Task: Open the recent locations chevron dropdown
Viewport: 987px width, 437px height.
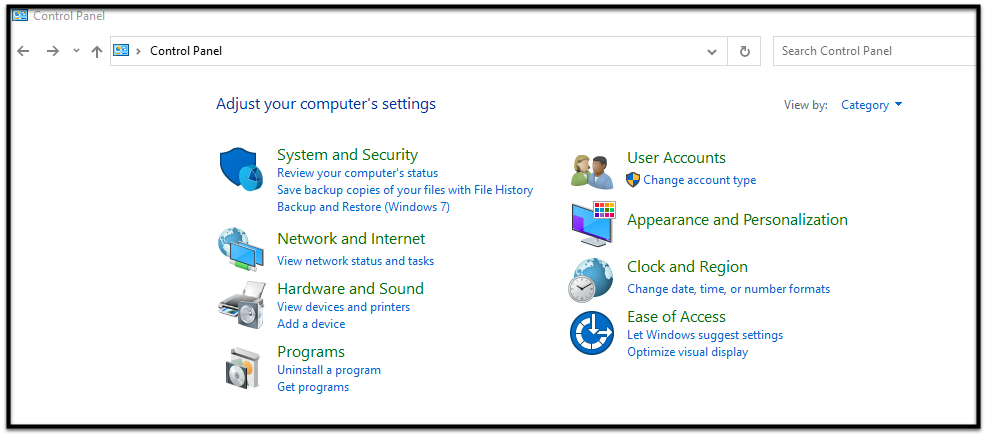Action: [76, 51]
